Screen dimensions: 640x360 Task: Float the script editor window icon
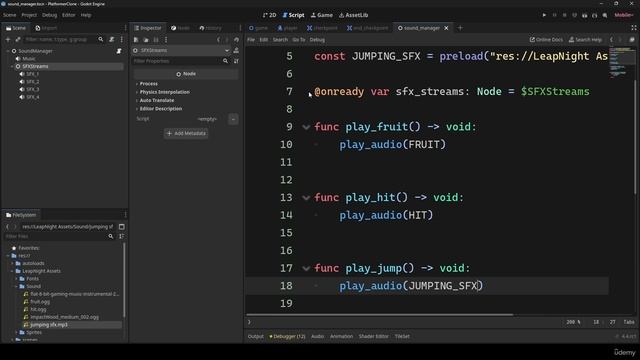tap(632, 40)
